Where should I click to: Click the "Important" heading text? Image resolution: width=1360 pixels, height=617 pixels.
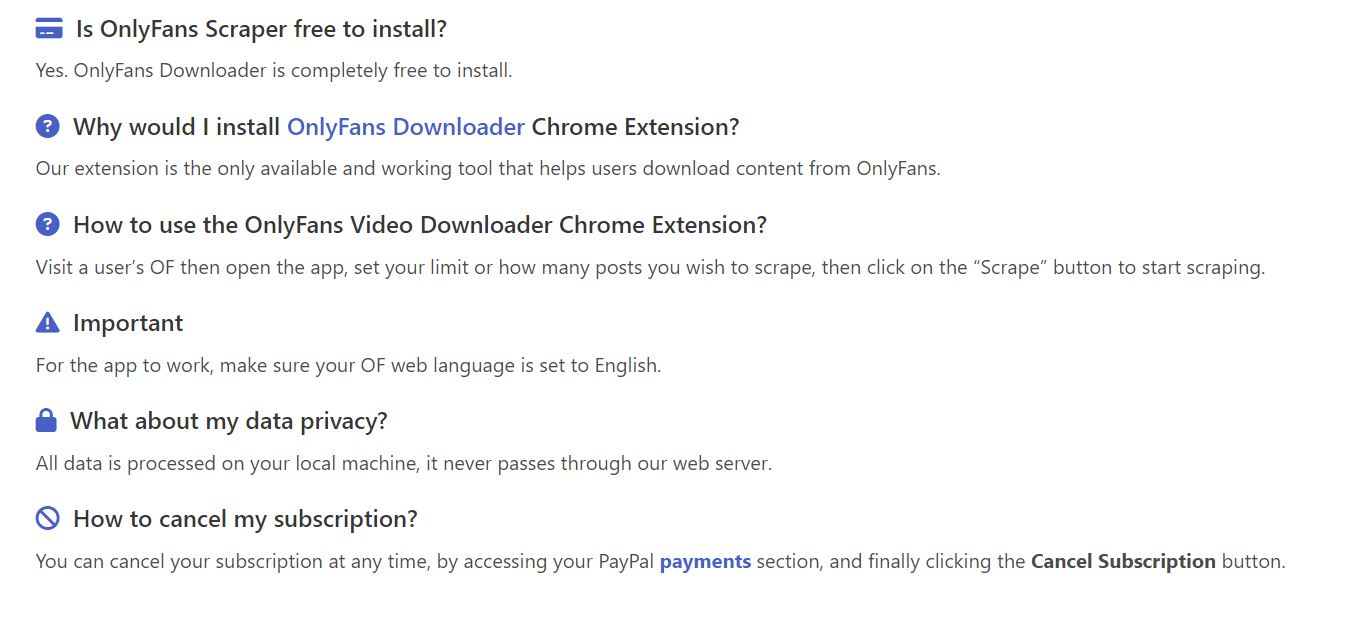[x=128, y=323]
